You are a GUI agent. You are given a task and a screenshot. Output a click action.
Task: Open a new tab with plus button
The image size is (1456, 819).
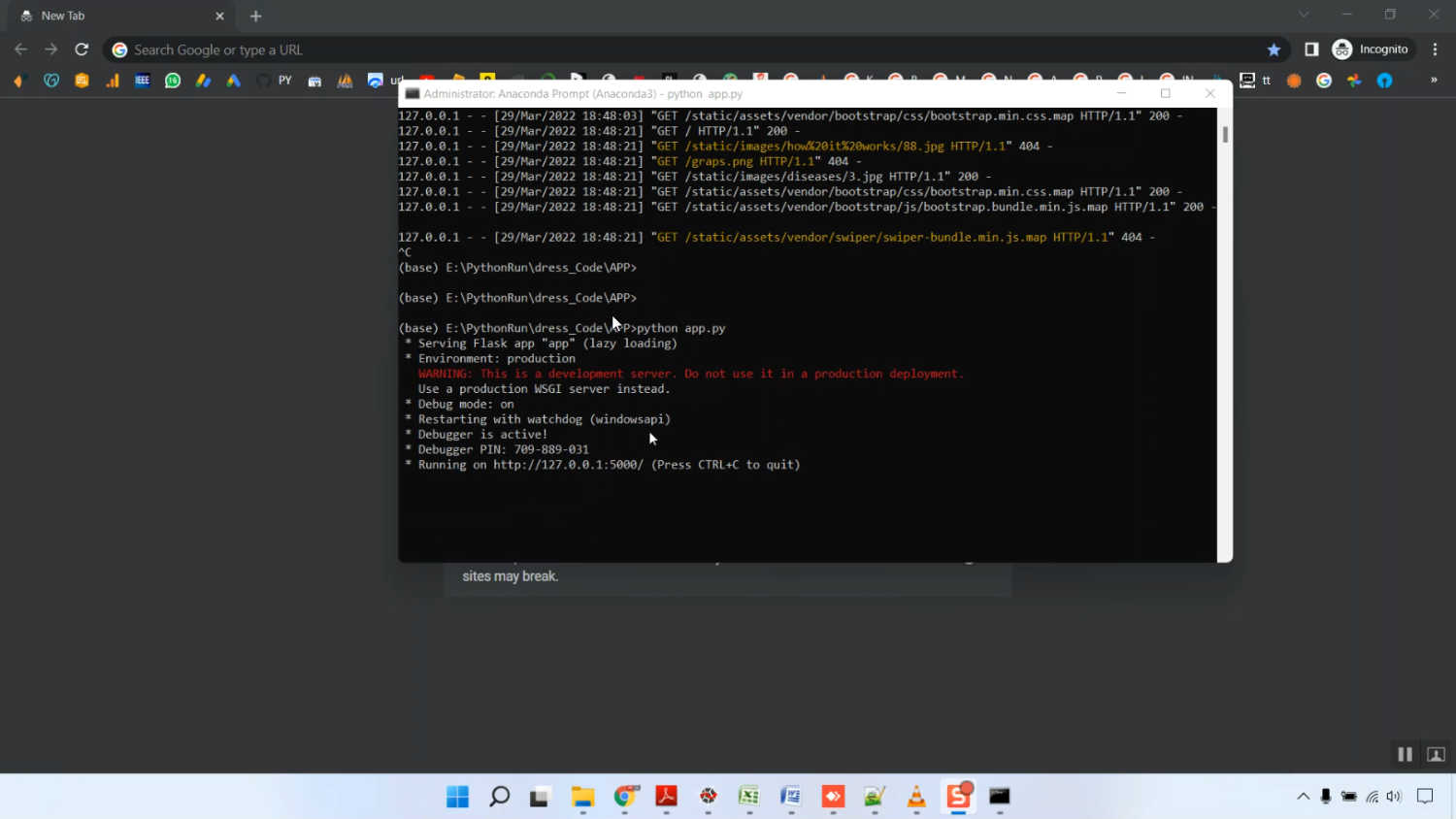[256, 16]
